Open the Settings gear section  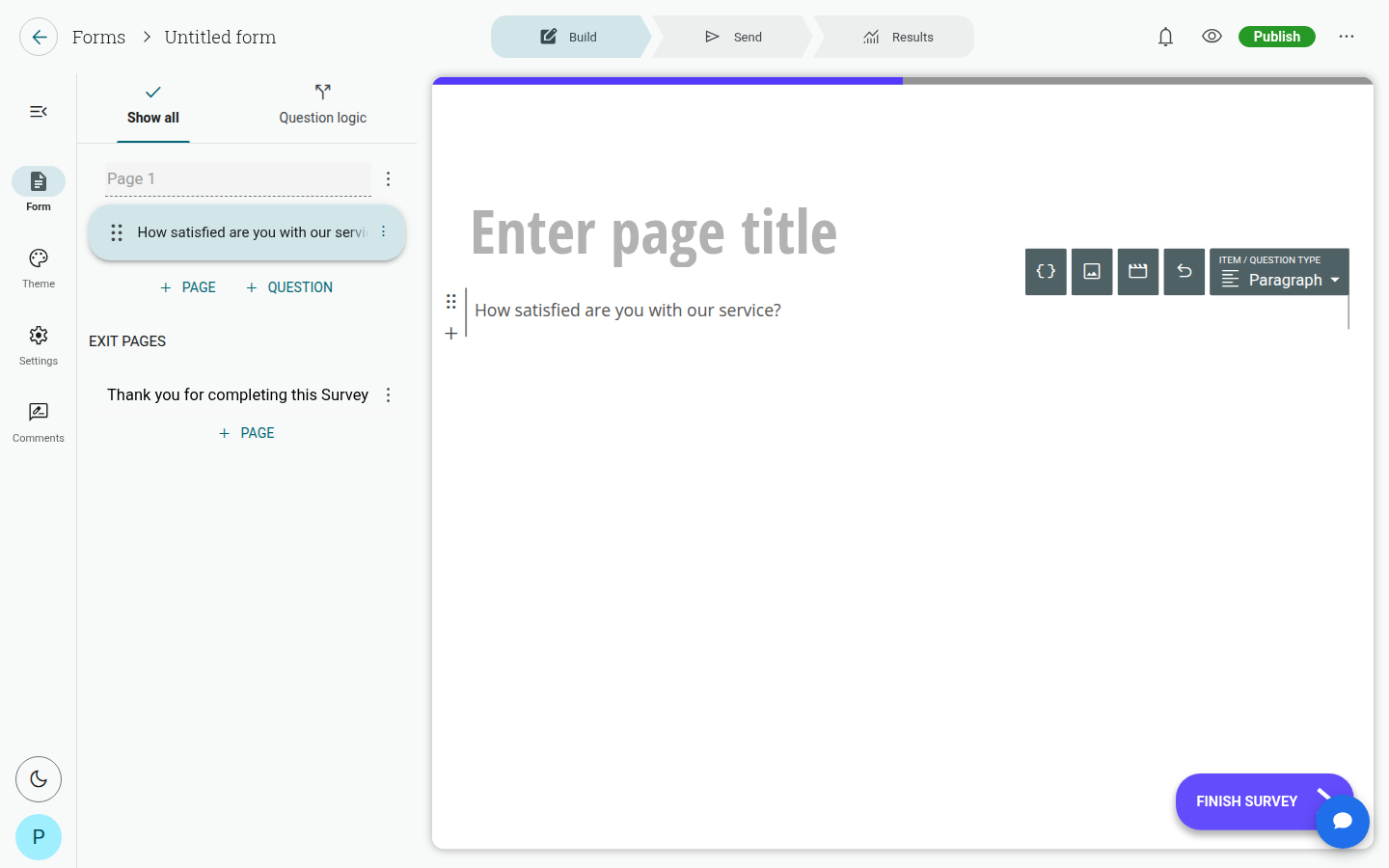pyautogui.click(x=39, y=345)
